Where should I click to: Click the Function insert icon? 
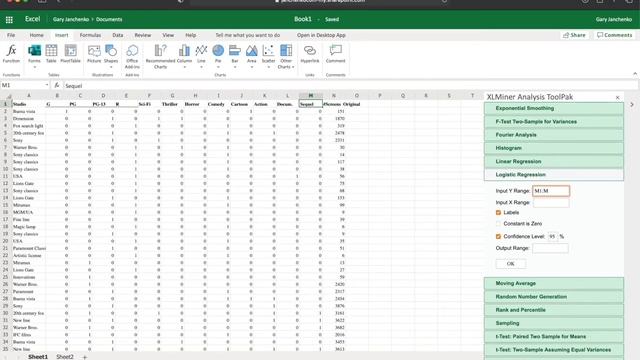[11, 54]
